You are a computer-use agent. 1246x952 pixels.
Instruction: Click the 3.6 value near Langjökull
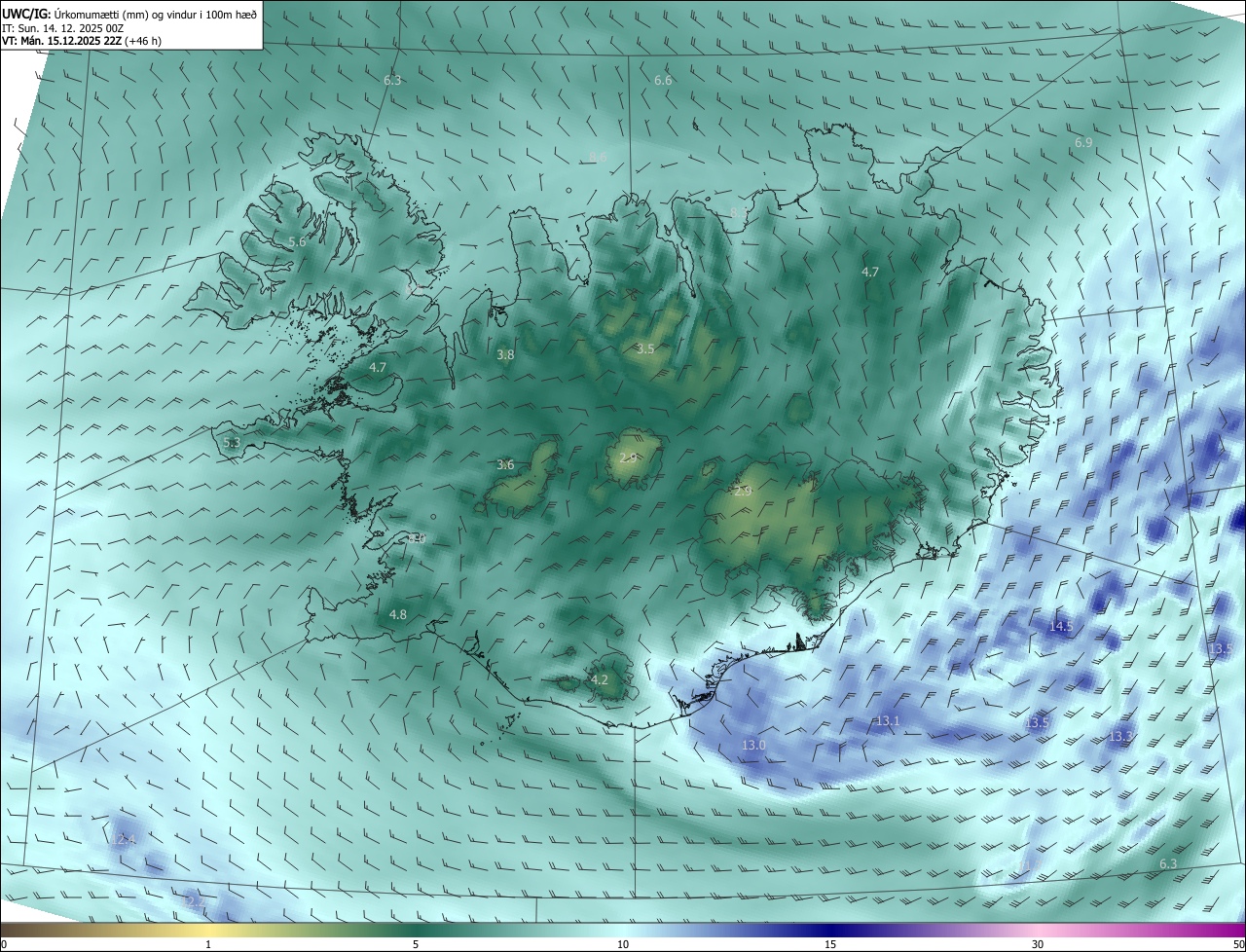[x=505, y=465]
